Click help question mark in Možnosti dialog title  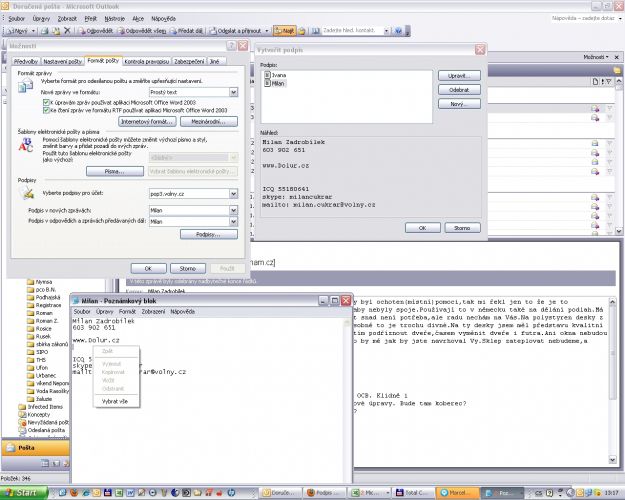click(231, 46)
